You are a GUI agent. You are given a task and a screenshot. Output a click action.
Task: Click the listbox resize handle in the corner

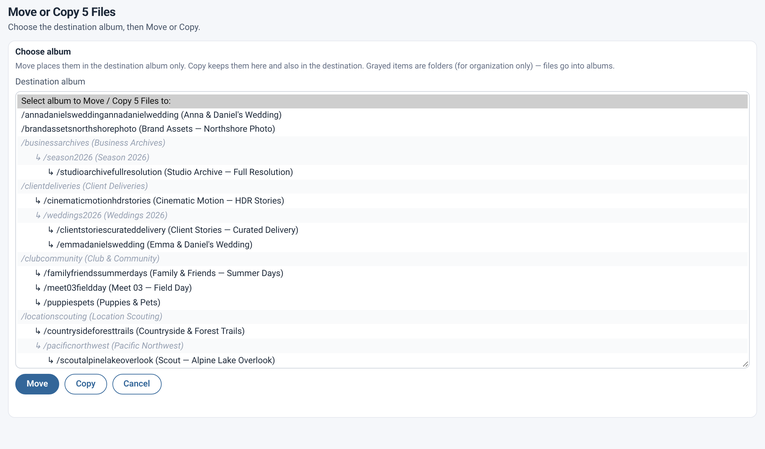(745, 364)
